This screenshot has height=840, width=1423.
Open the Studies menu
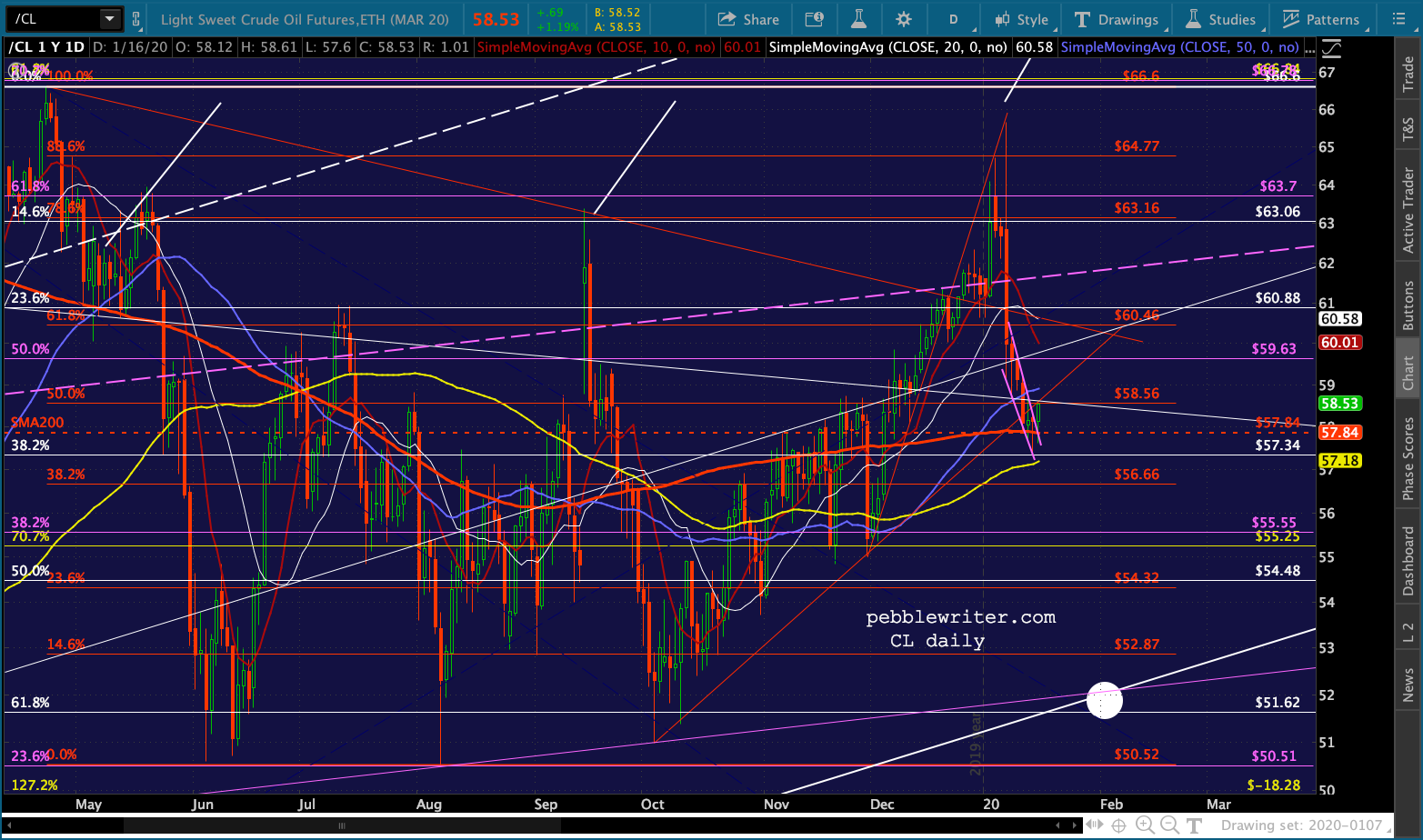(x=1221, y=19)
